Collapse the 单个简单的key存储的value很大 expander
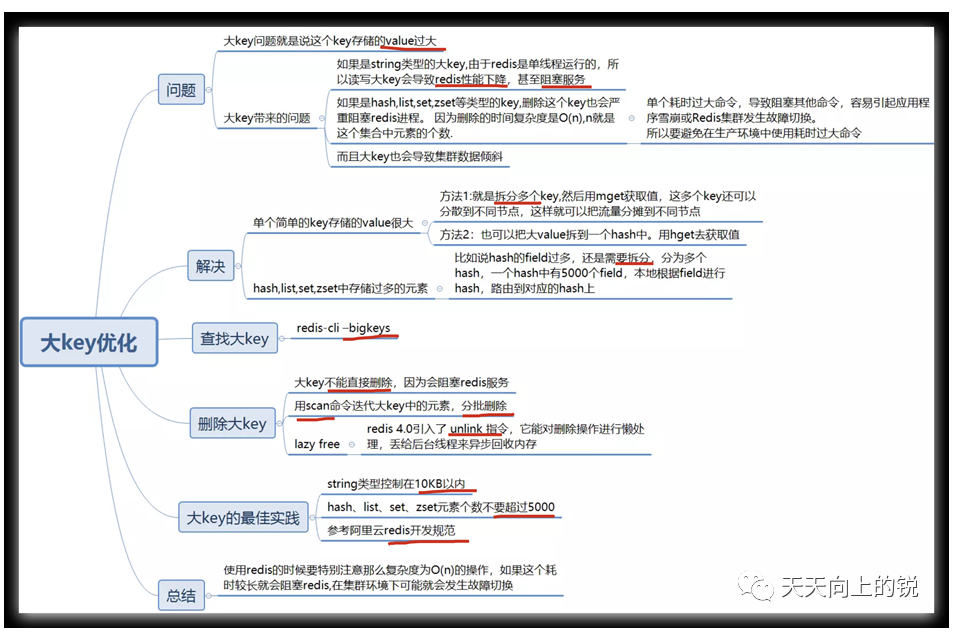Screen dimensions: 955x633 [425, 223]
